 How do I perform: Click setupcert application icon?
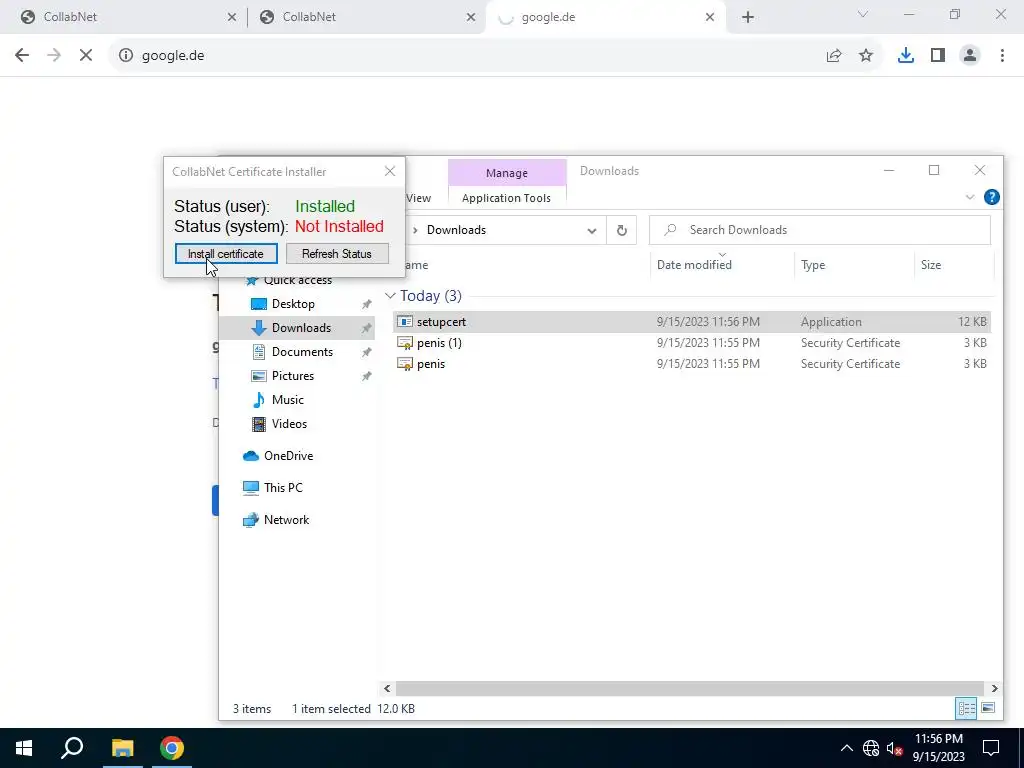405,322
